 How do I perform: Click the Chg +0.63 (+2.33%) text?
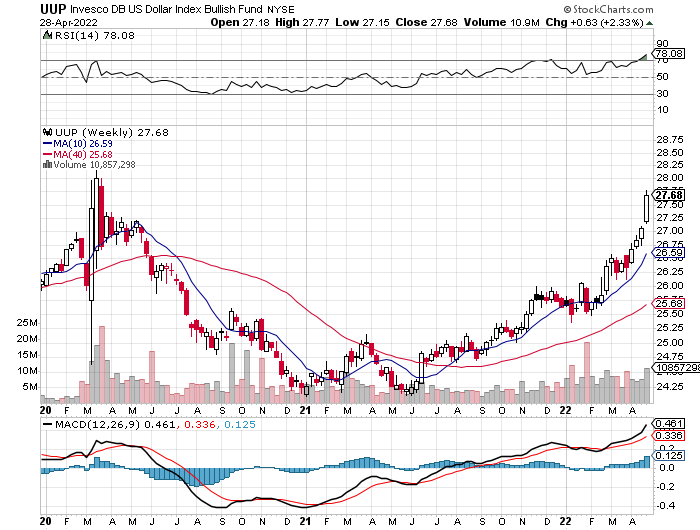click(595, 22)
